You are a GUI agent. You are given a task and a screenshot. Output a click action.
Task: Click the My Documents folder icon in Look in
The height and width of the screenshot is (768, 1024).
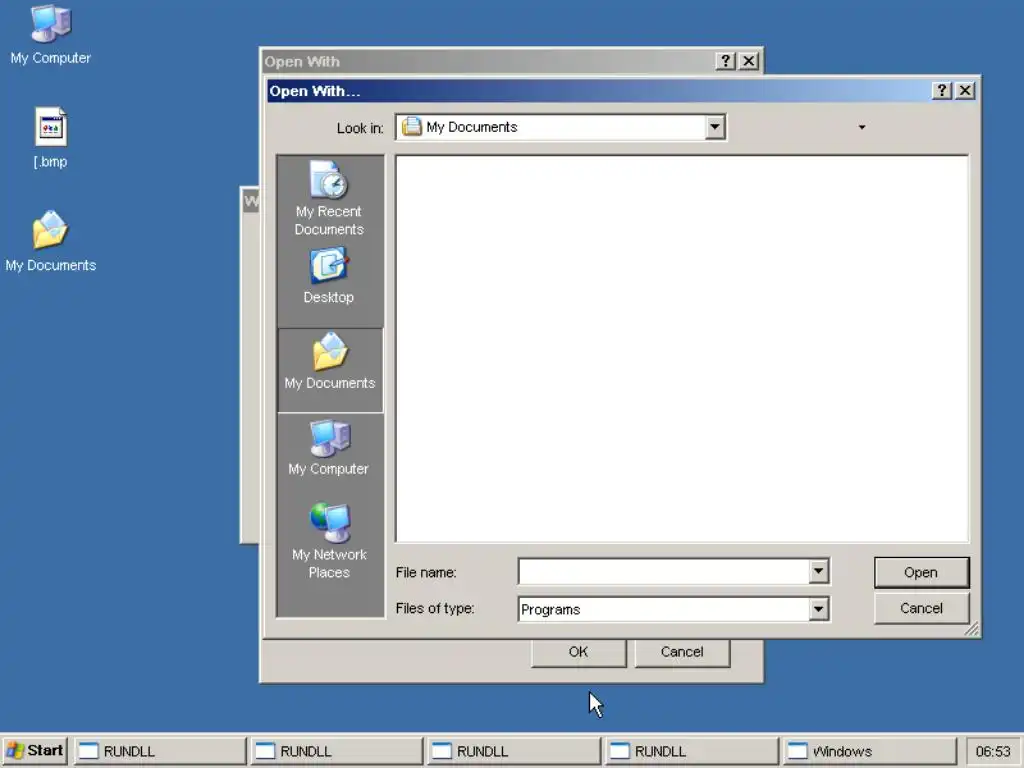click(x=411, y=127)
